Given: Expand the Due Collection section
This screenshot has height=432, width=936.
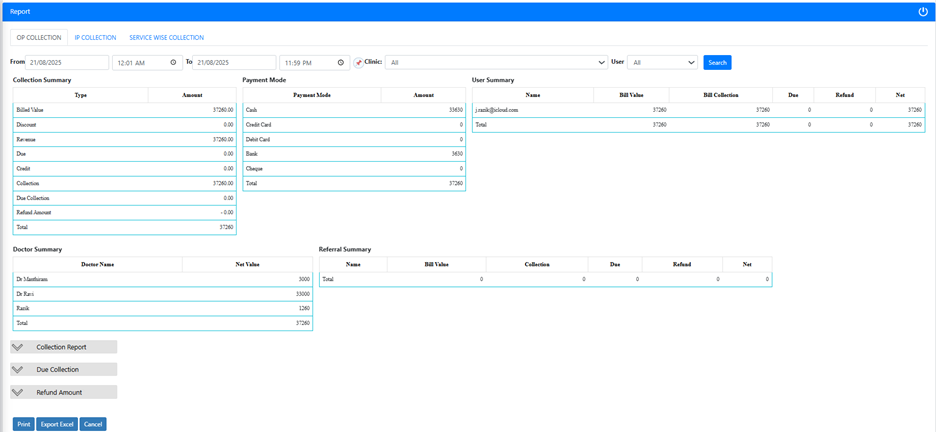Looking at the screenshot, I should (x=58, y=370).
